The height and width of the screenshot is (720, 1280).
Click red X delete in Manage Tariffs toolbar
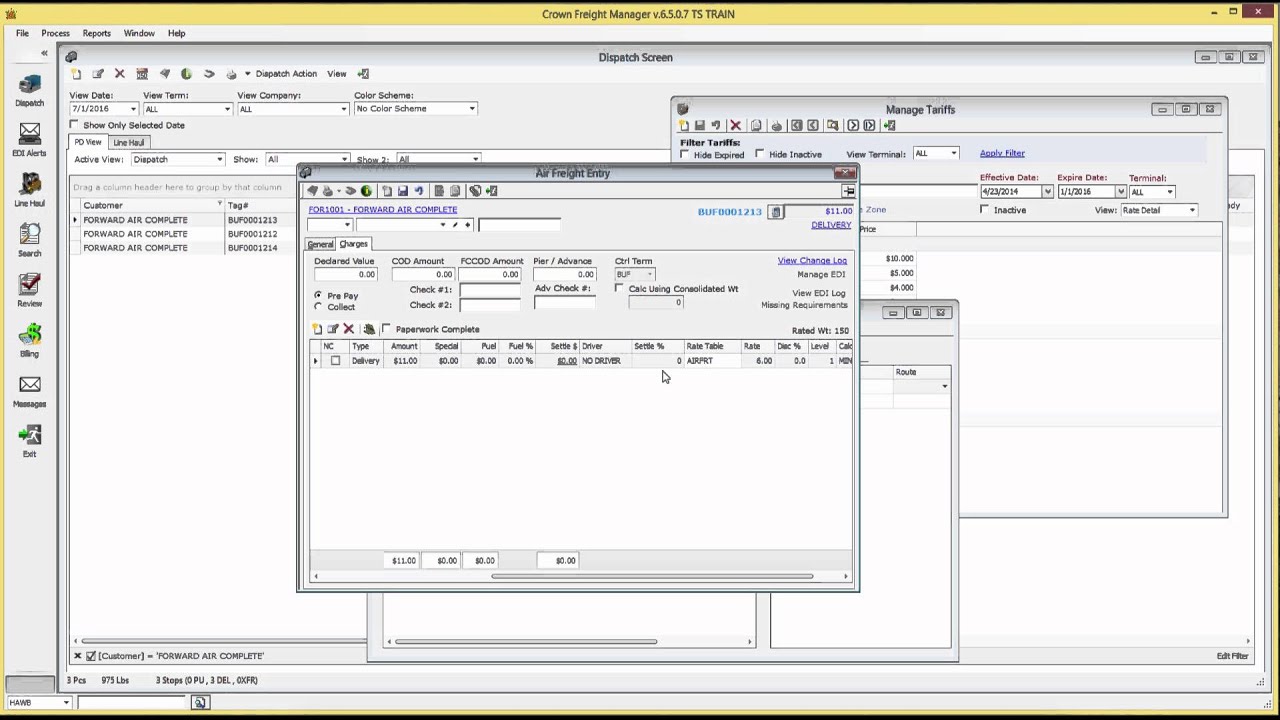[735, 126]
